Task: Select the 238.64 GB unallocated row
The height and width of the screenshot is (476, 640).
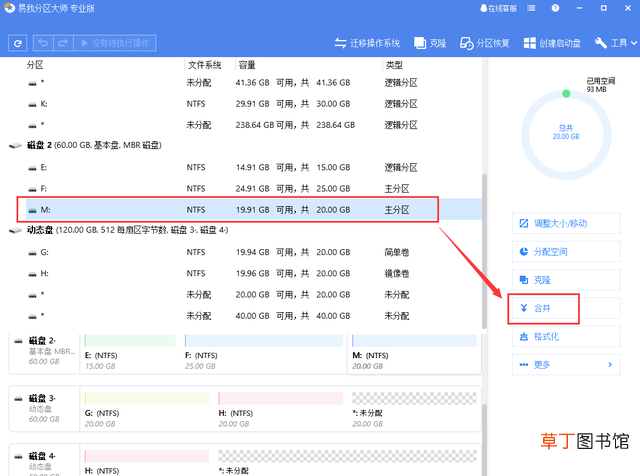Action: point(253,125)
